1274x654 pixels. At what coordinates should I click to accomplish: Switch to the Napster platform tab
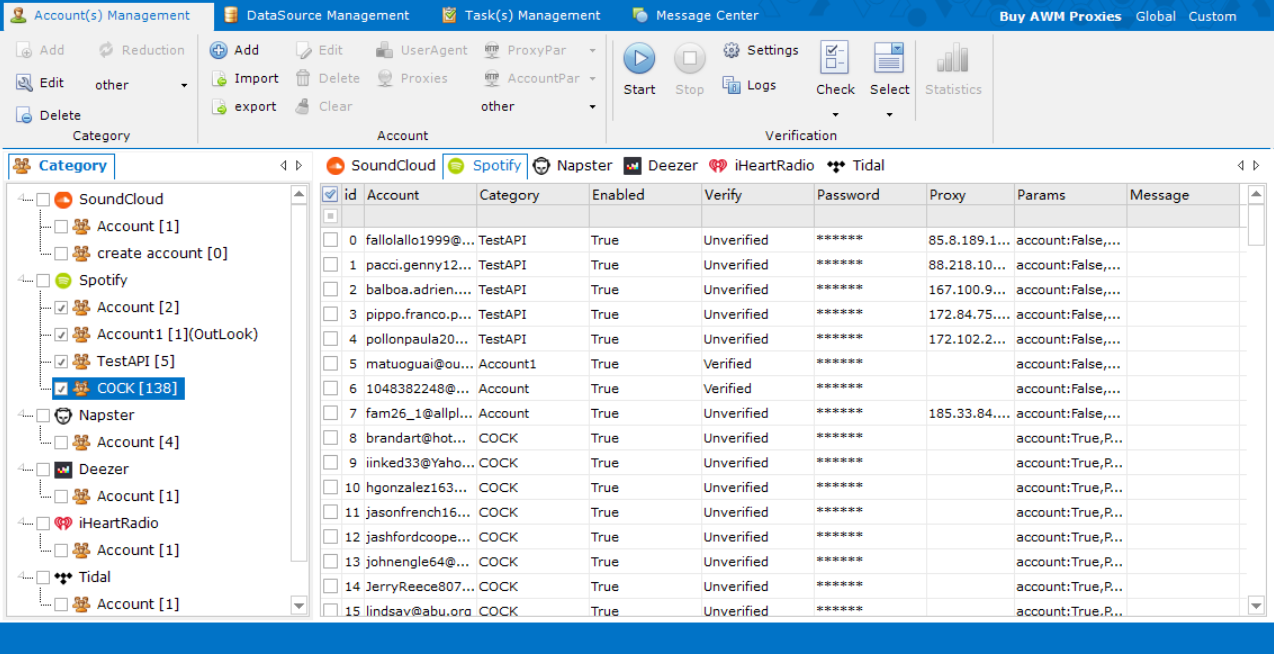click(573, 166)
